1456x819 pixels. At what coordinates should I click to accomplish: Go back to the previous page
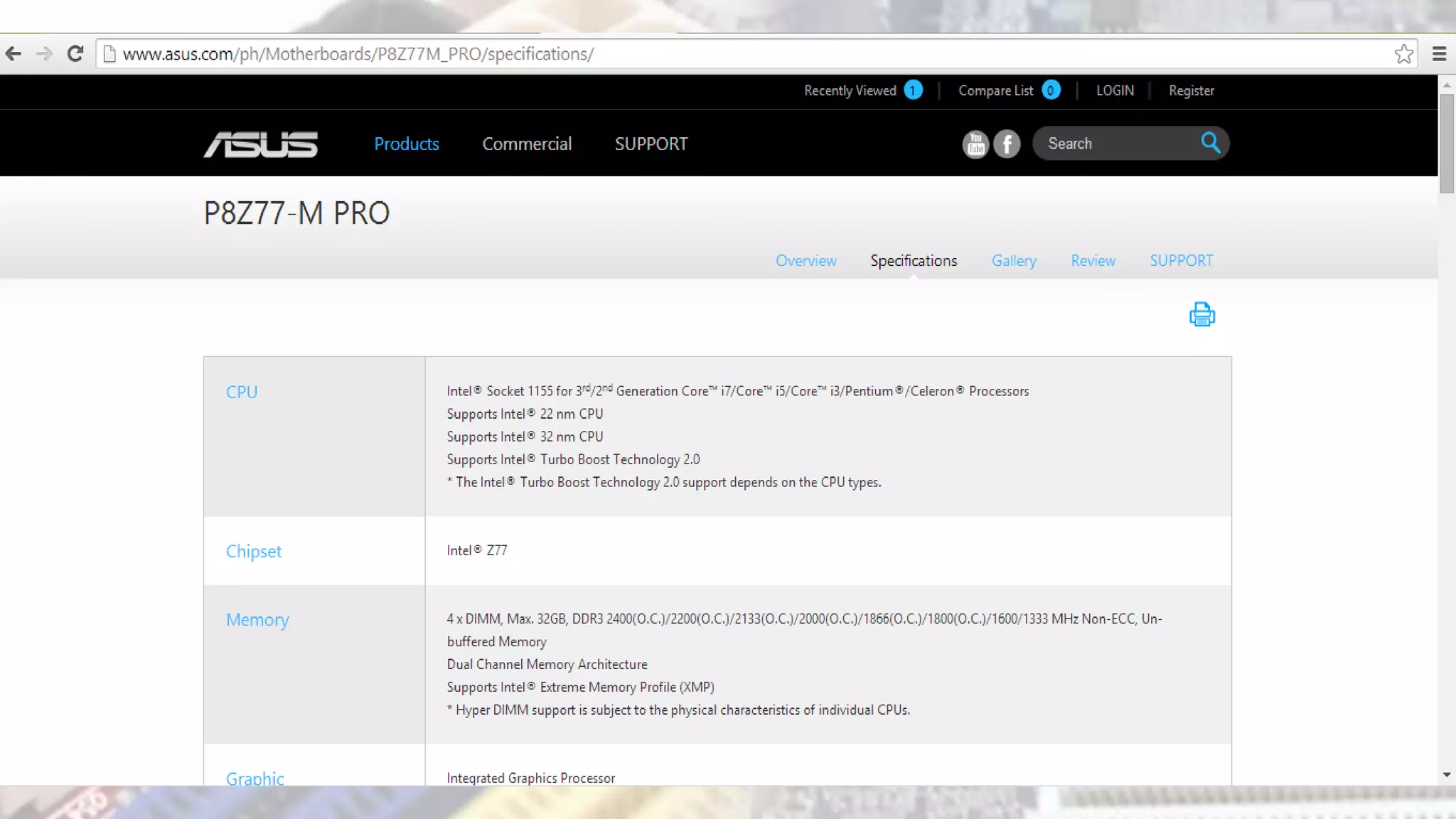(13, 54)
